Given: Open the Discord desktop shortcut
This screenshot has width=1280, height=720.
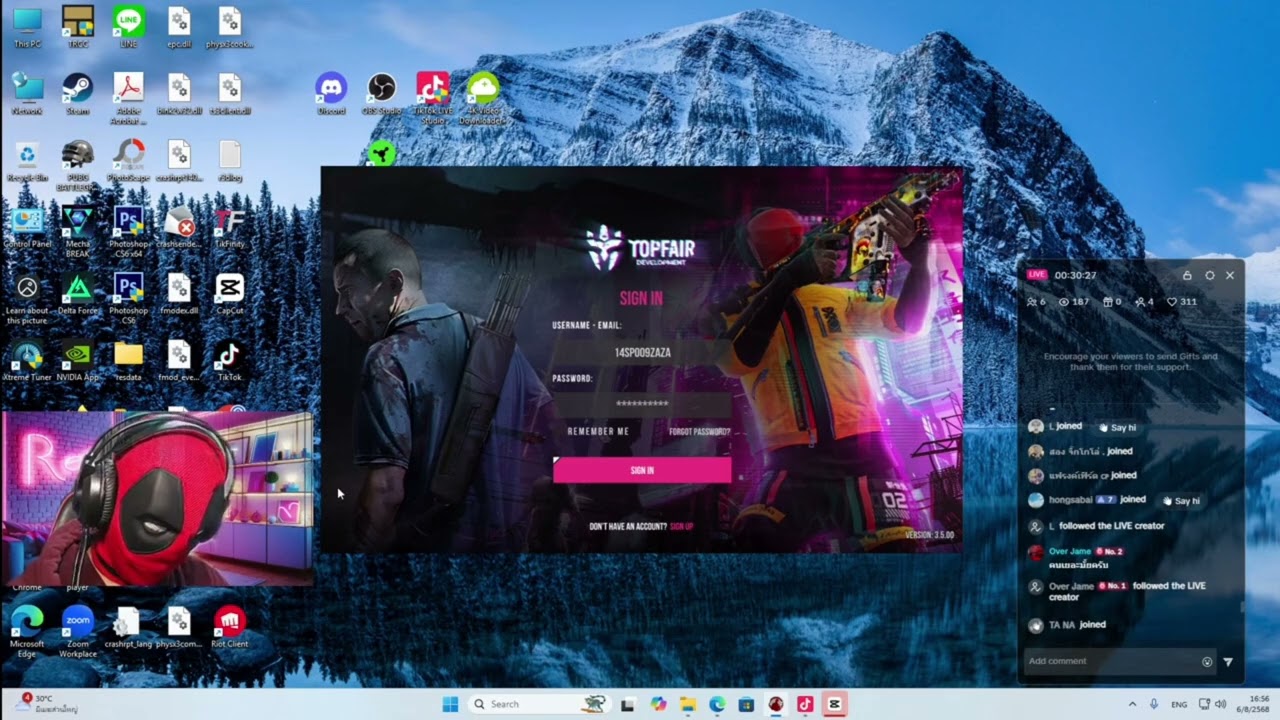Looking at the screenshot, I should point(331,94).
